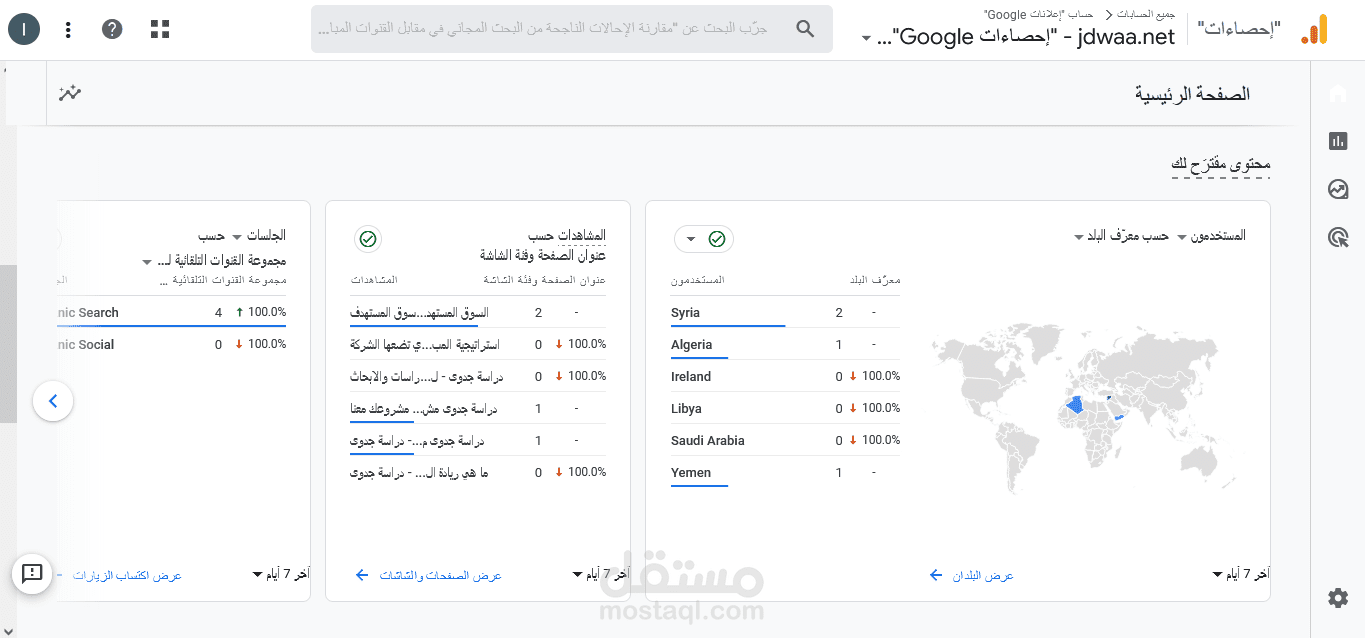Image resolution: width=1365 pixels, height=638 pixels.
Task: Click the Insights sparkline icon
Action: 69,93
